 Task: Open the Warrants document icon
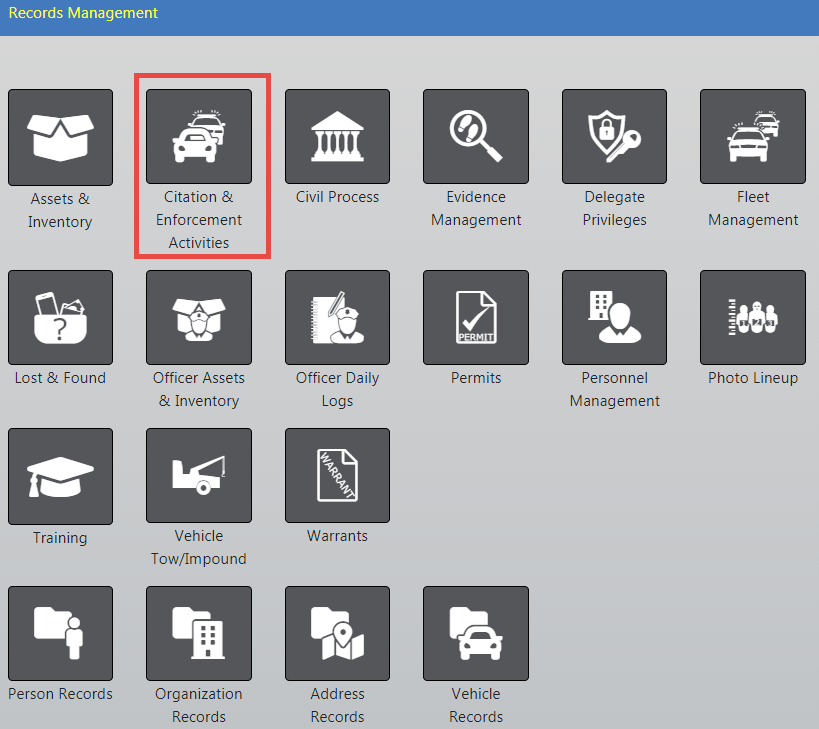[x=337, y=476]
